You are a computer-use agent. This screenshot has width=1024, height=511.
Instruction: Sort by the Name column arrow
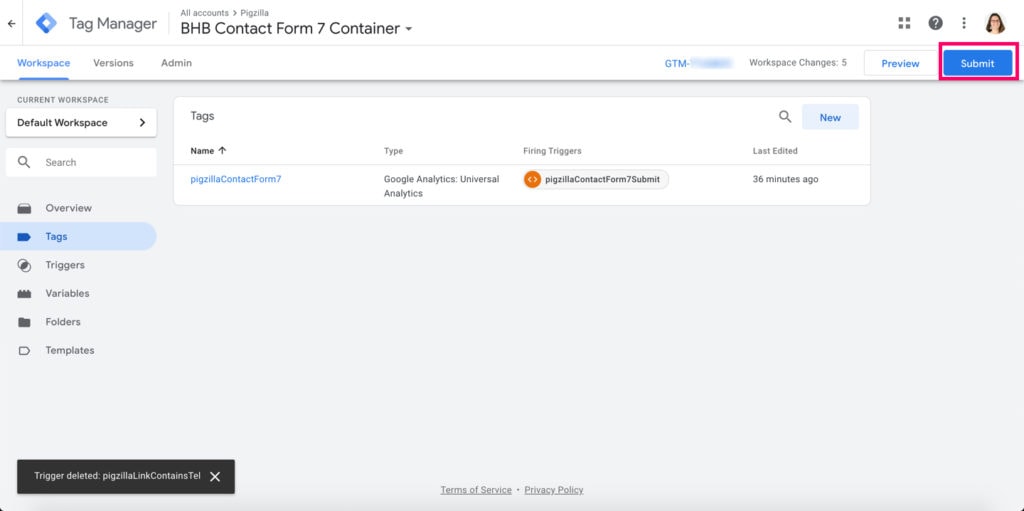tap(222, 150)
